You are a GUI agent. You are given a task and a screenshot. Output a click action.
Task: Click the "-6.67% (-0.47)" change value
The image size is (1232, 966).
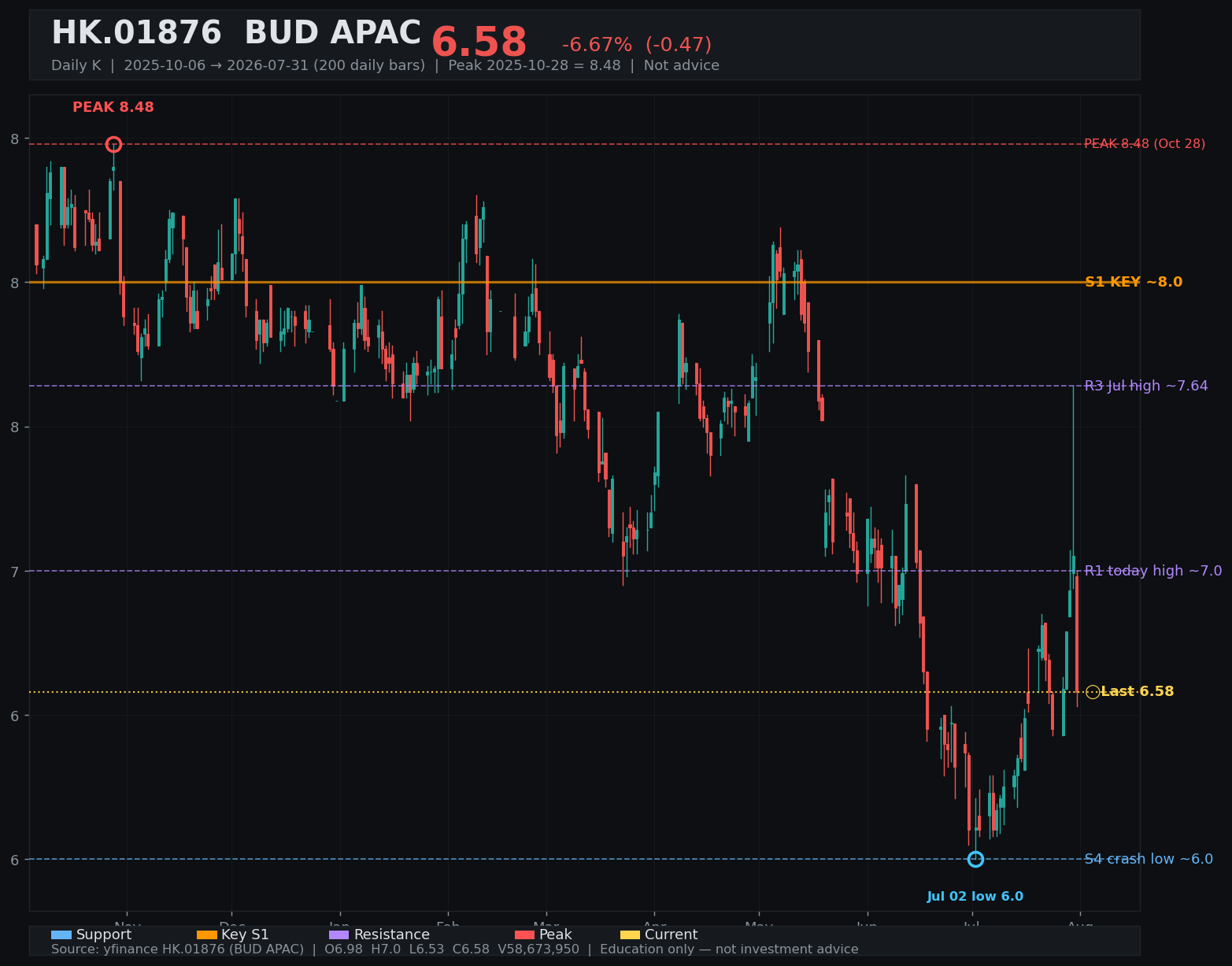pos(637,45)
